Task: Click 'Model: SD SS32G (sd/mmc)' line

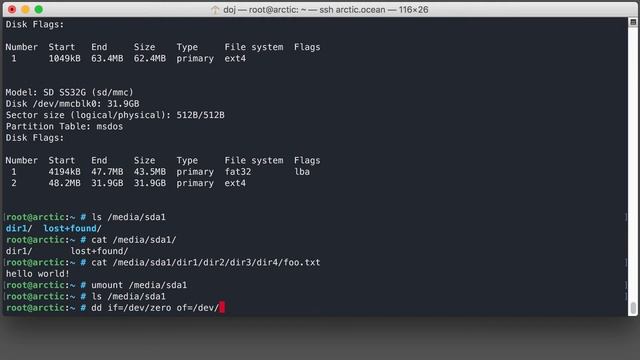Action: click(x=69, y=92)
